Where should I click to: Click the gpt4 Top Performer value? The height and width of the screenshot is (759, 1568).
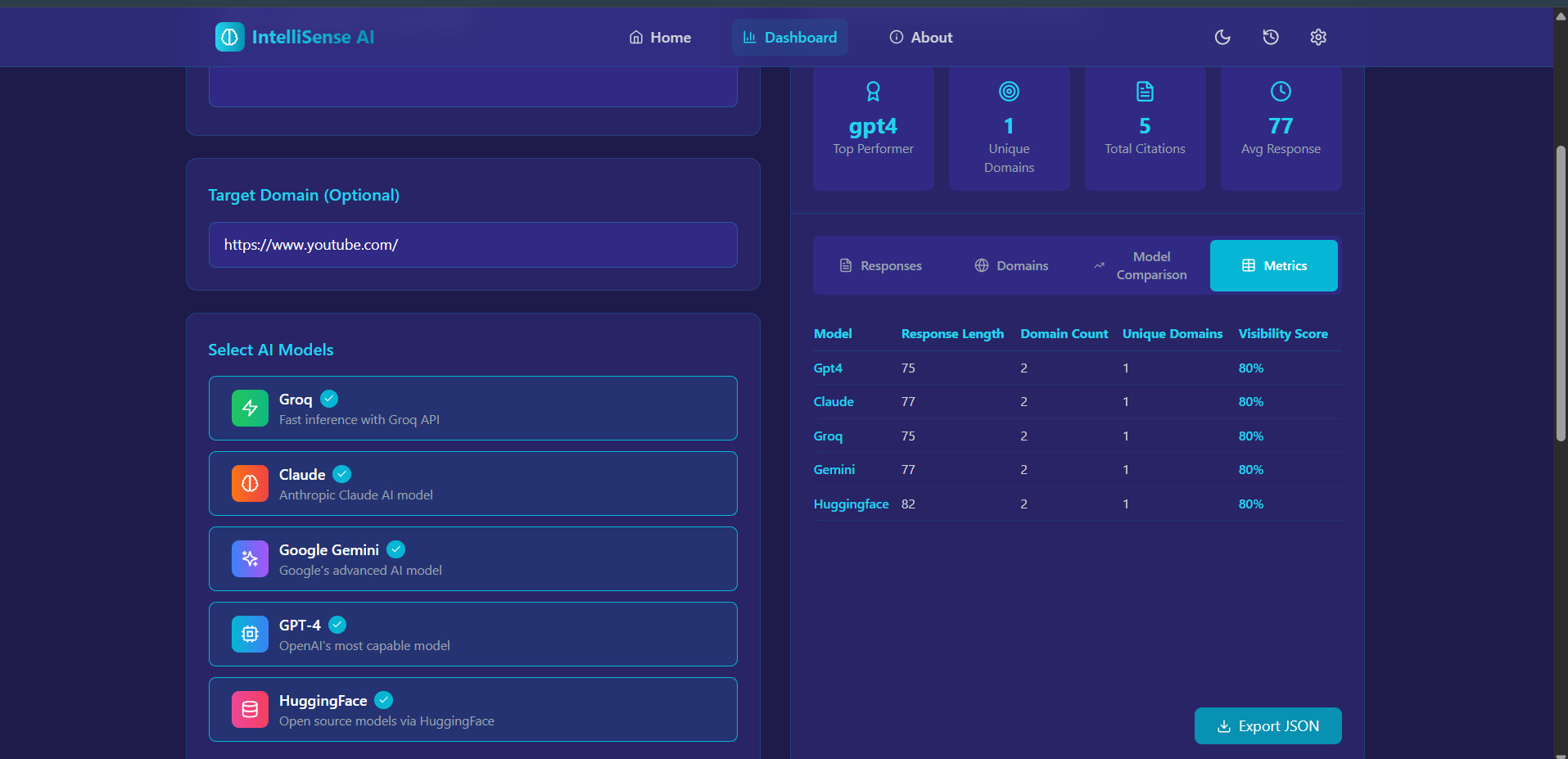(x=873, y=126)
